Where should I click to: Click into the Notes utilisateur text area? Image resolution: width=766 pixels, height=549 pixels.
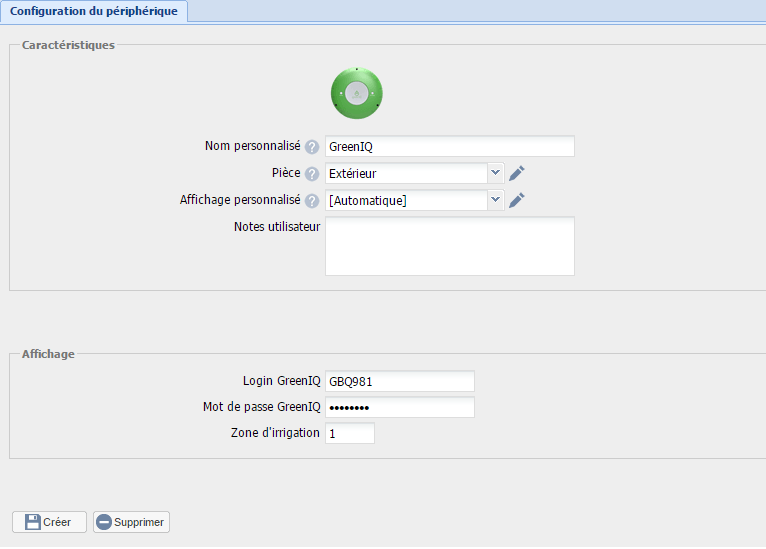click(x=450, y=246)
